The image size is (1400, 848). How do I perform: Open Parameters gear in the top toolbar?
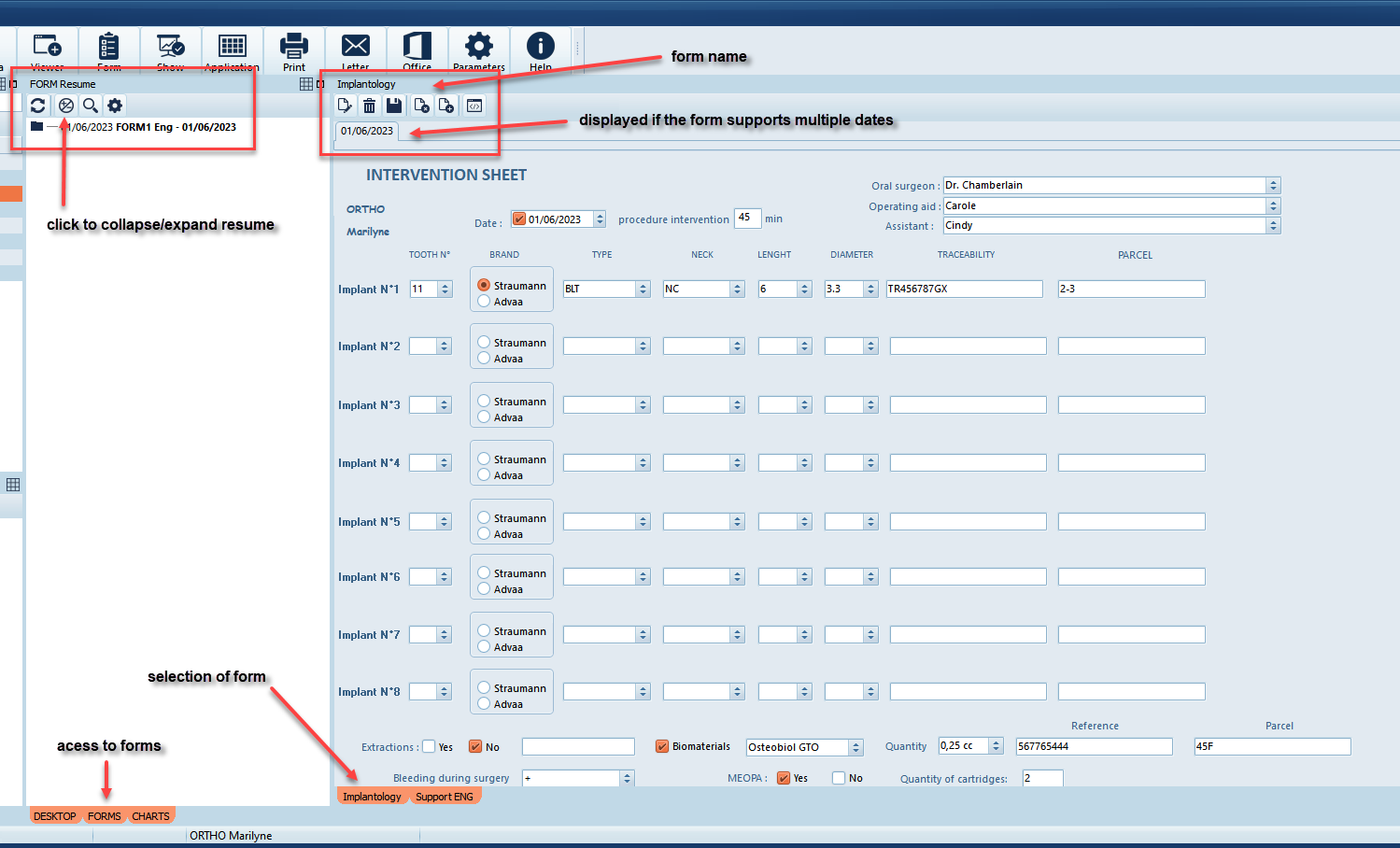478,49
